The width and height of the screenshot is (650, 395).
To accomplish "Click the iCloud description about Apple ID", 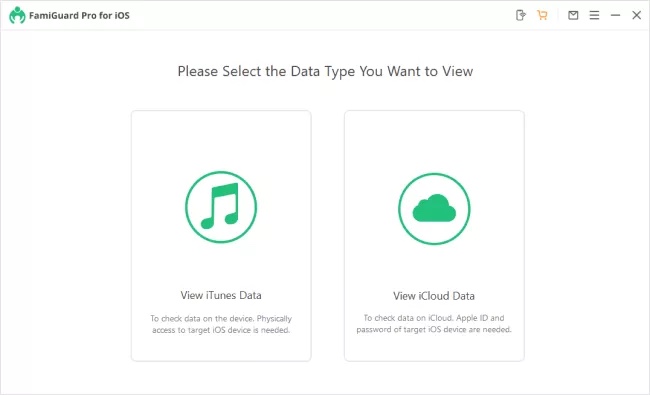I will pyautogui.click(x=434, y=324).
